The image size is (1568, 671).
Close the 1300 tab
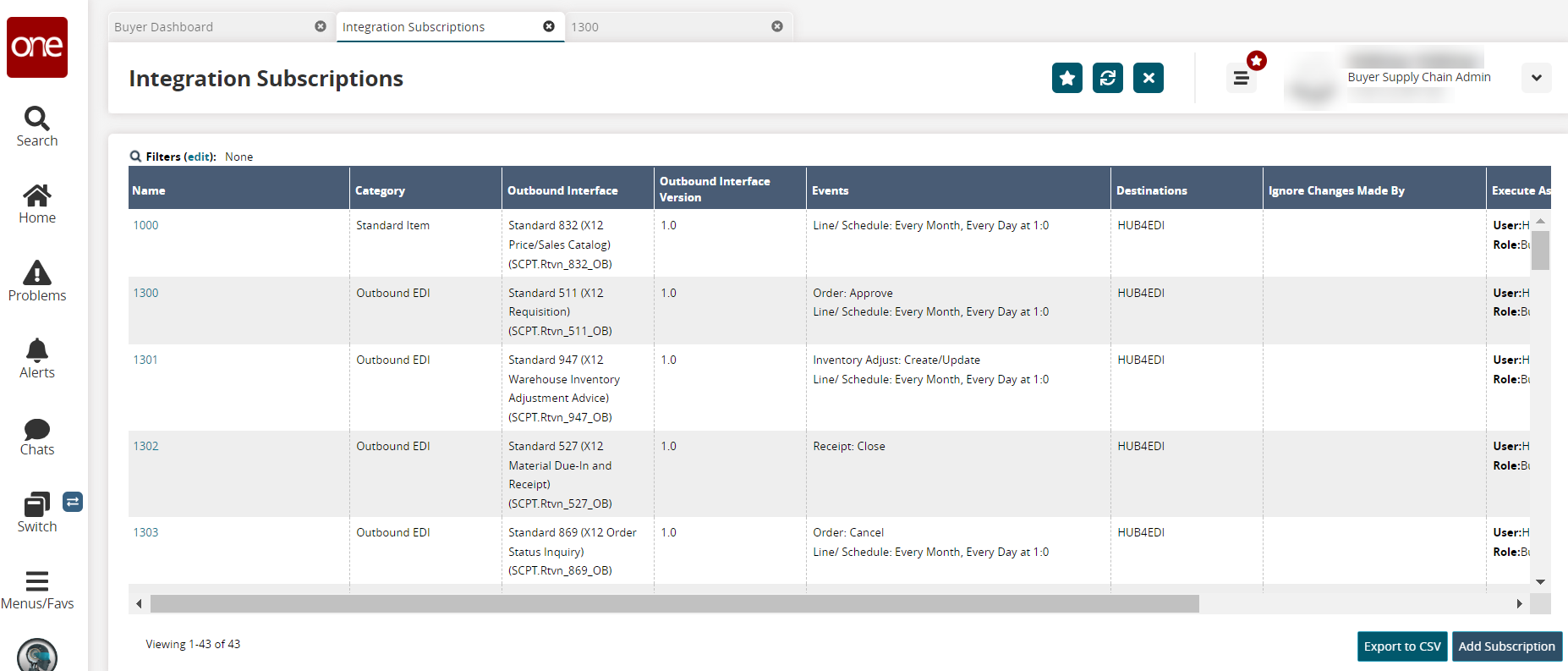777,26
